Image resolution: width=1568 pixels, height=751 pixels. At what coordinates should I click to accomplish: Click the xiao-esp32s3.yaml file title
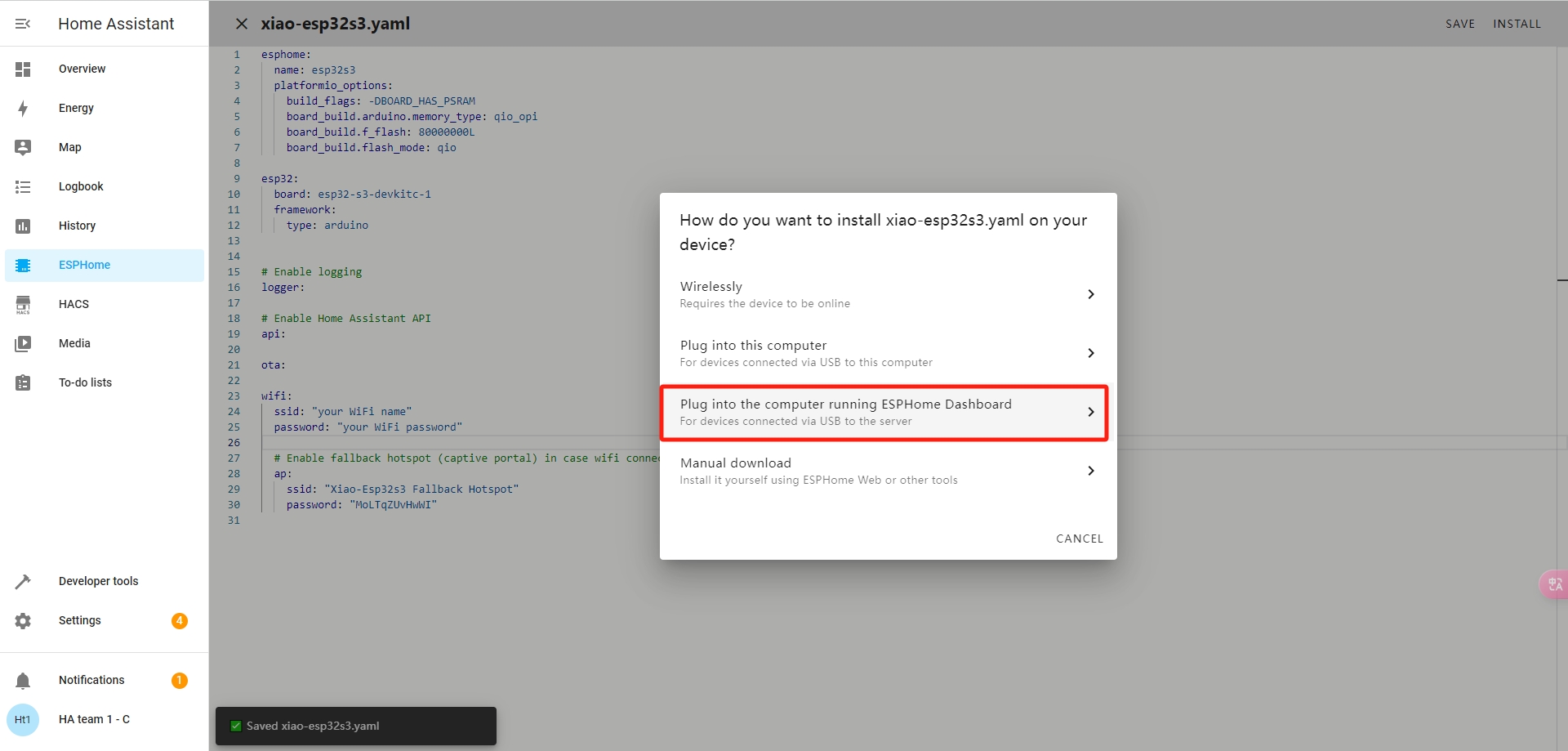click(336, 24)
